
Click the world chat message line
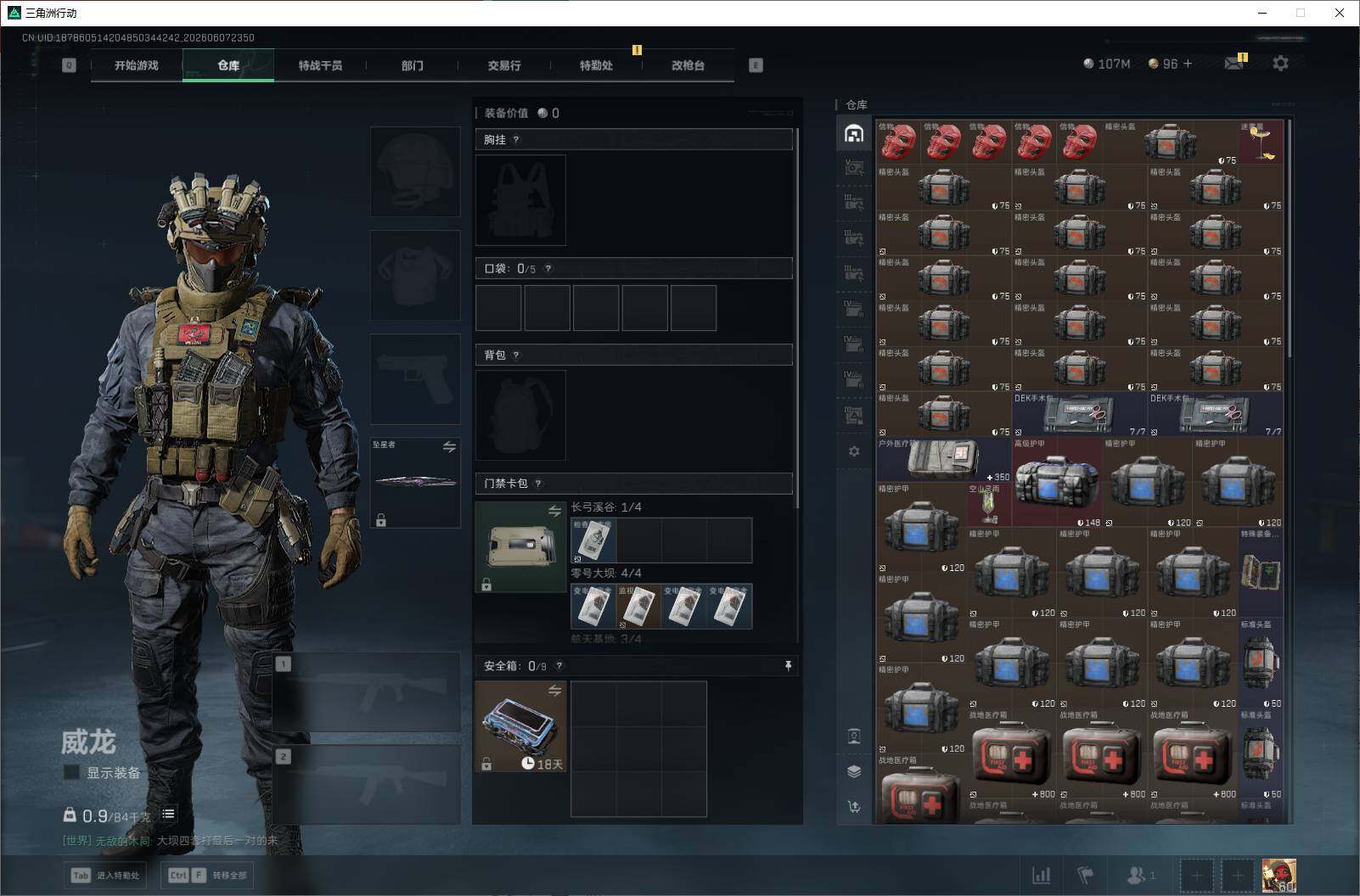pos(170,840)
